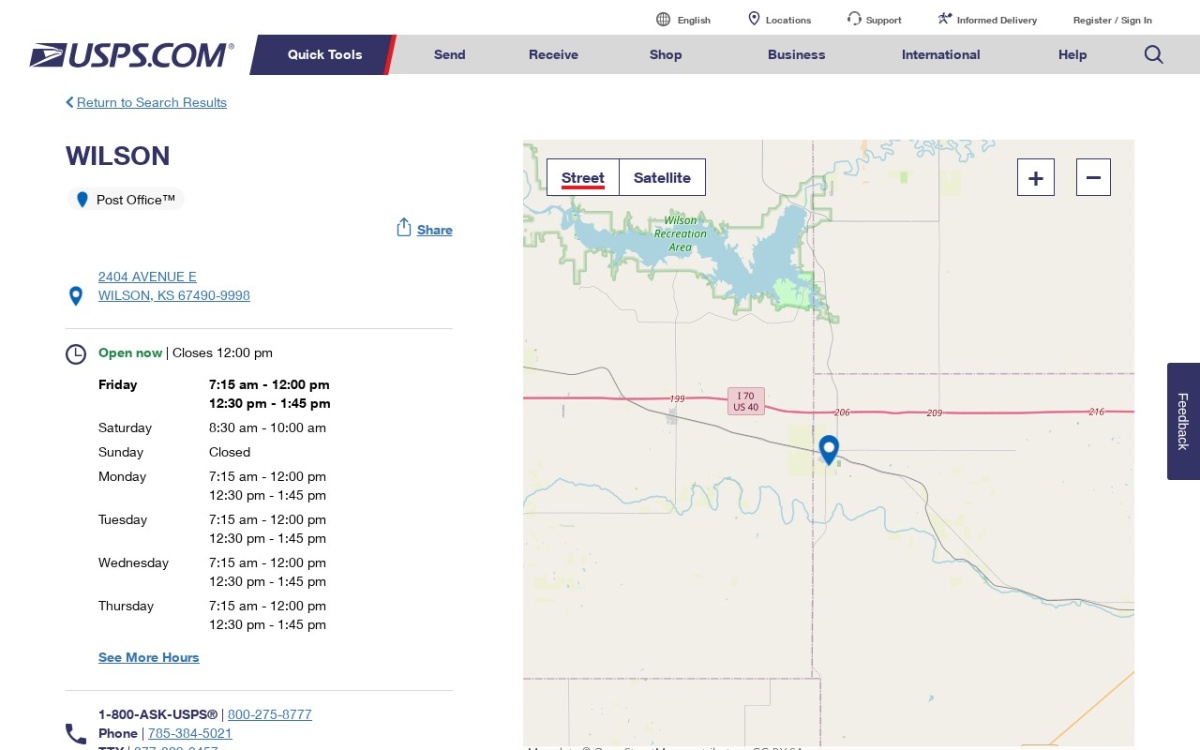Viewport: 1200px width, 750px height.
Task: Click the I 70 US 40 highway shield
Action: tap(746, 401)
